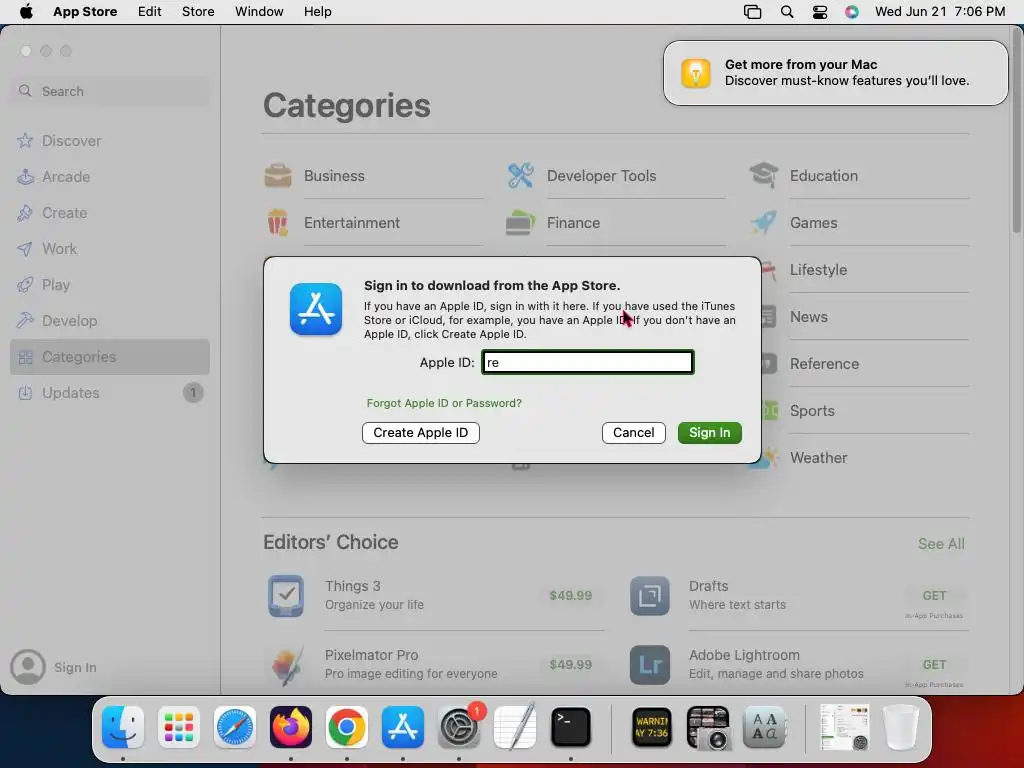
Task: Open Image Capture from the Dock
Action: pyautogui.click(x=708, y=727)
